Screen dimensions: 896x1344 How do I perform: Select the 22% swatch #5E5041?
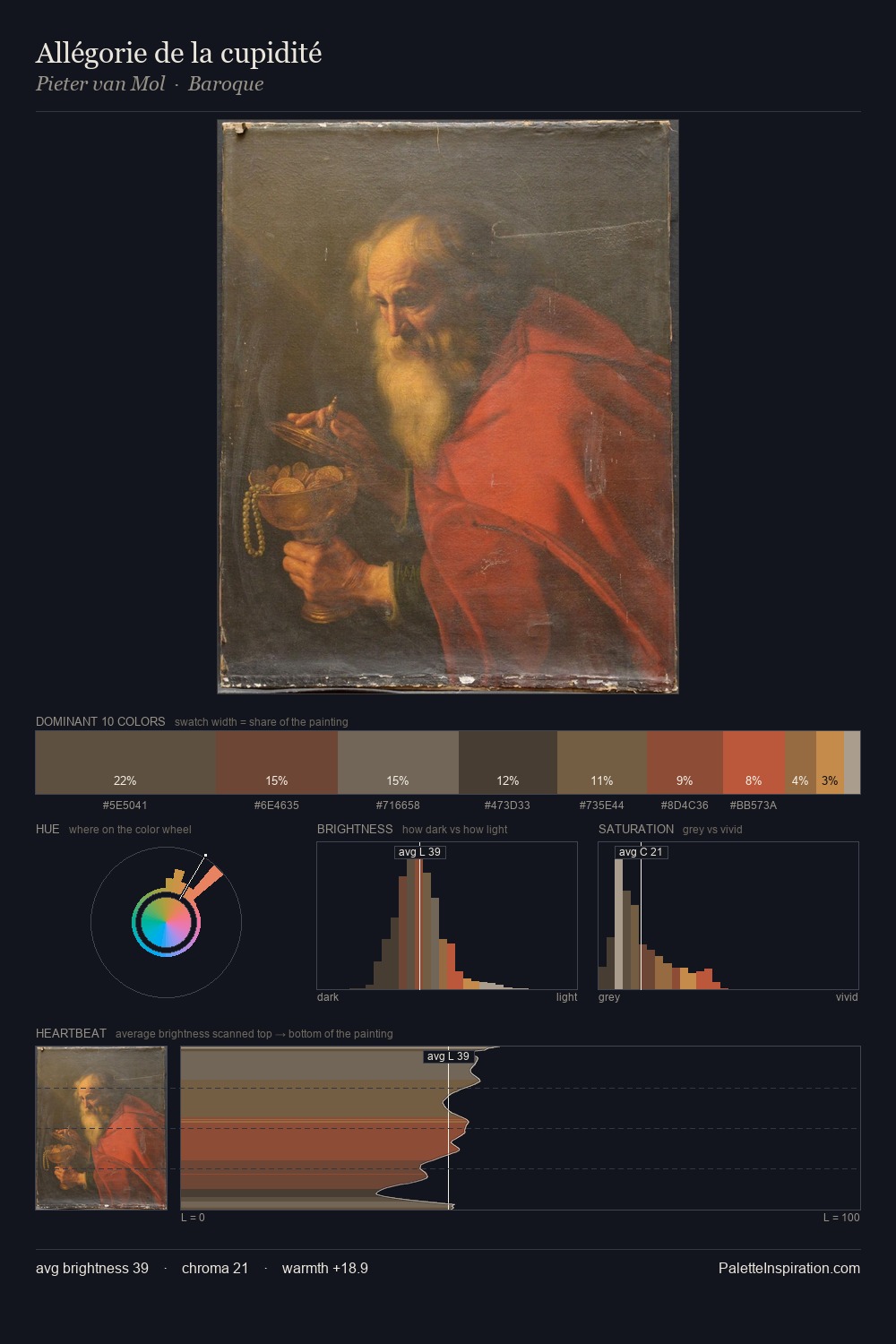tap(125, 762)
